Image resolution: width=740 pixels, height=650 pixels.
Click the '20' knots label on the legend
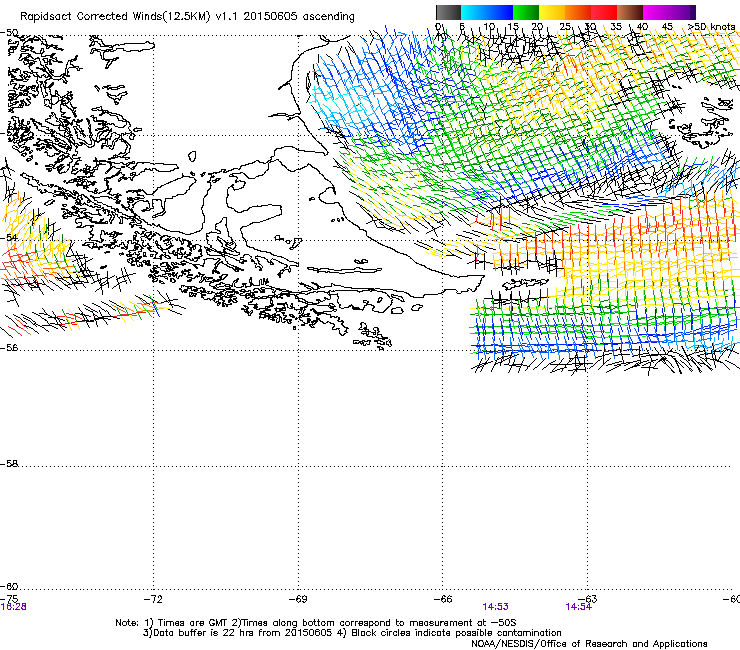pyautogui.click(x=537, y=27)
